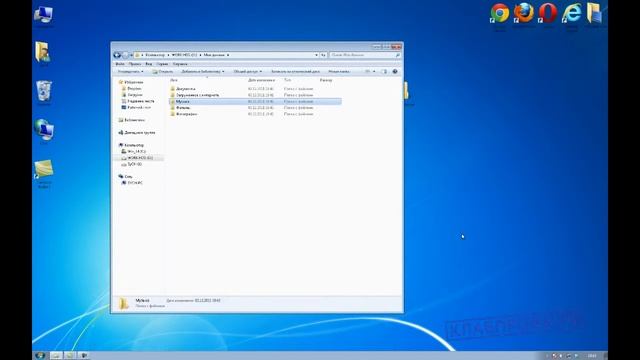Viewport: 640px width, 360px height.
Task: Go forward using Explorer forward arrow
Action: pos(125,55)
